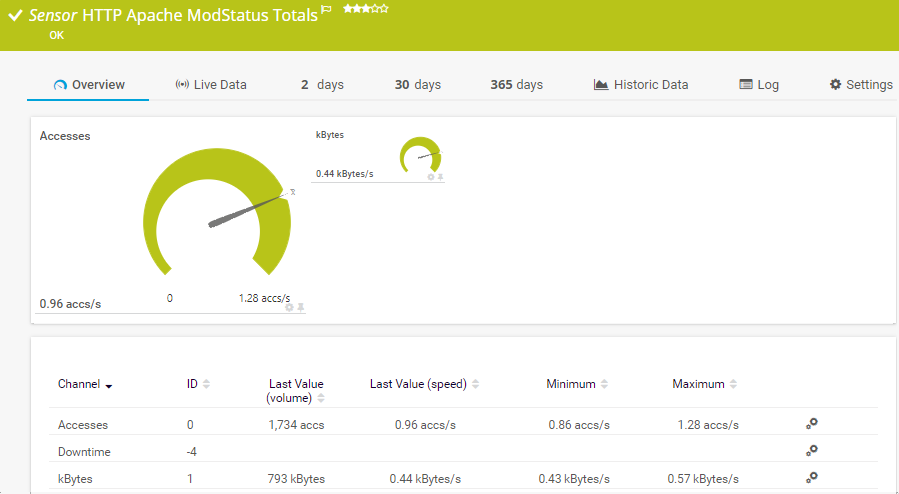Click the large Accesses gauge

pos(216,209)
